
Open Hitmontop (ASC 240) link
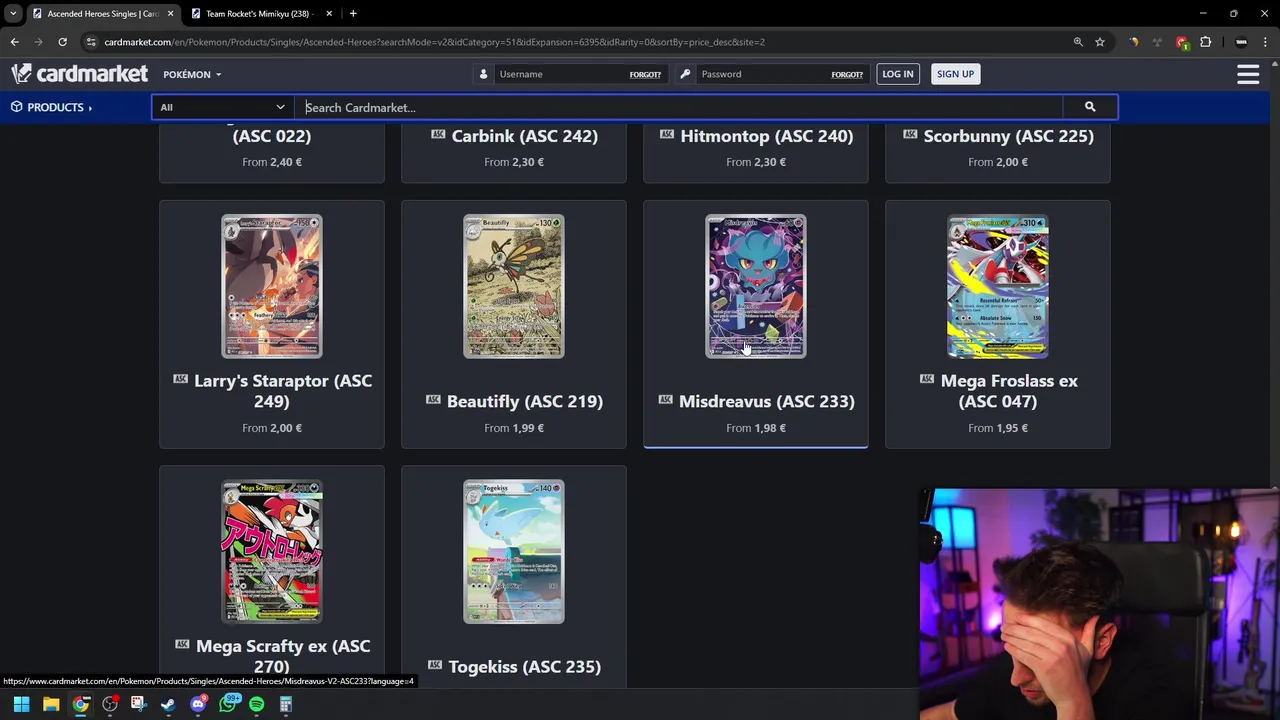pyautogui.click(x=767, y=136)
